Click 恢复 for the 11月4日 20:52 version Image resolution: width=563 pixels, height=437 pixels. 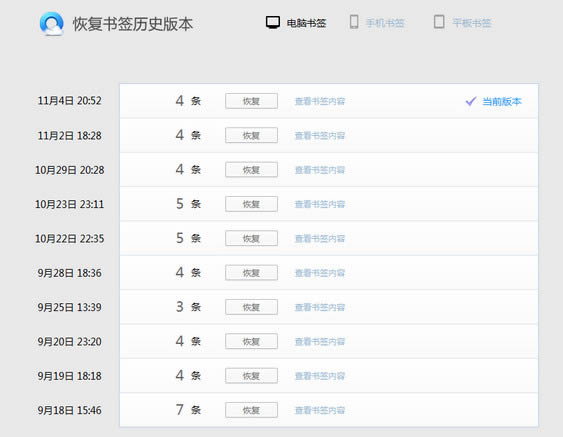click(251, 101)
